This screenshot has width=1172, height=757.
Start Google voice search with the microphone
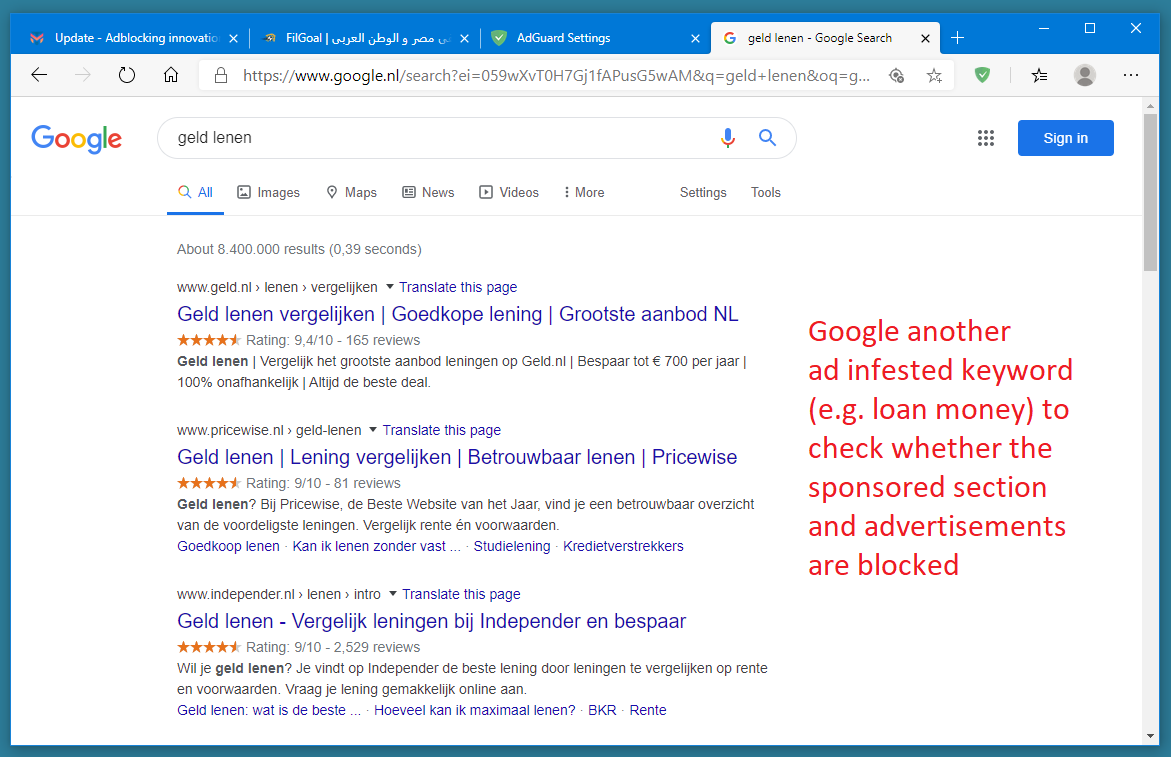[728, 138]
